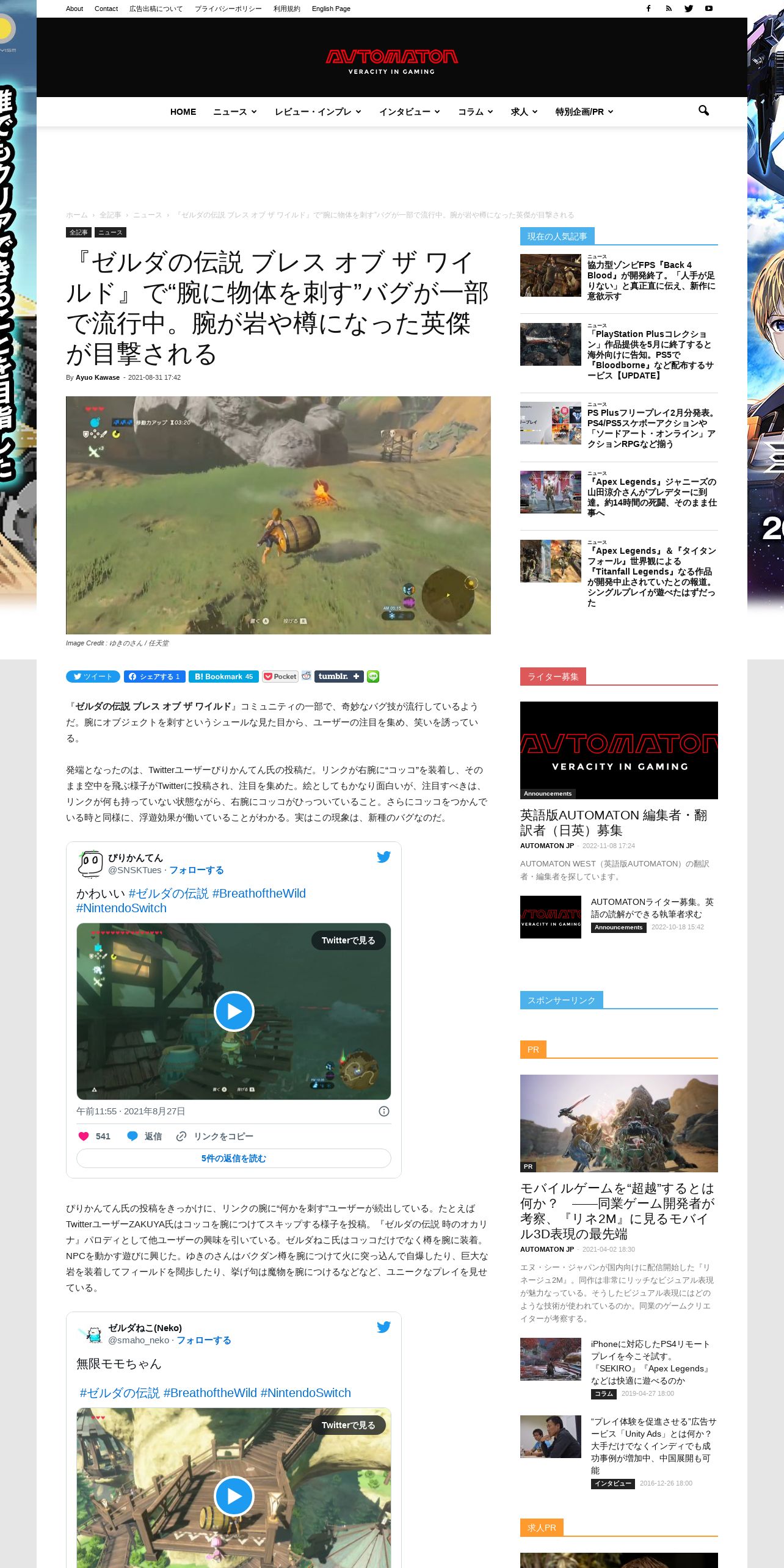Image resolution: width=784 pixels, height=1568 pixels.
Task: Go to HOME in navigation
Action: coord(183,112)
